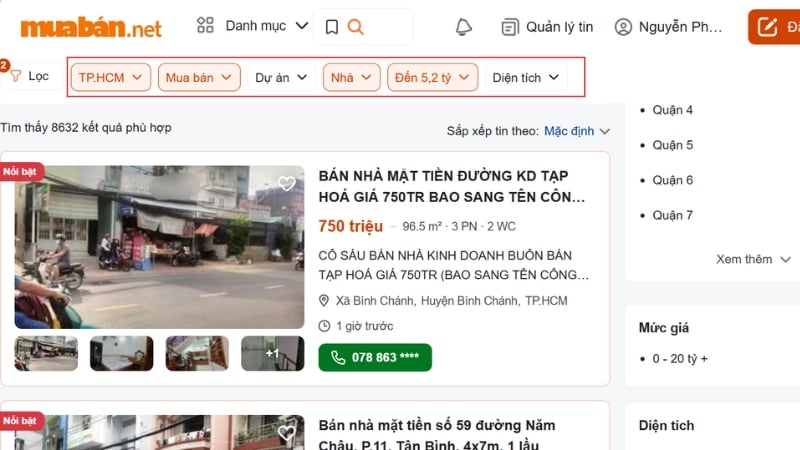The image size is (800, 450).
Task: Click the muaban.net logo
Action: 91,28
